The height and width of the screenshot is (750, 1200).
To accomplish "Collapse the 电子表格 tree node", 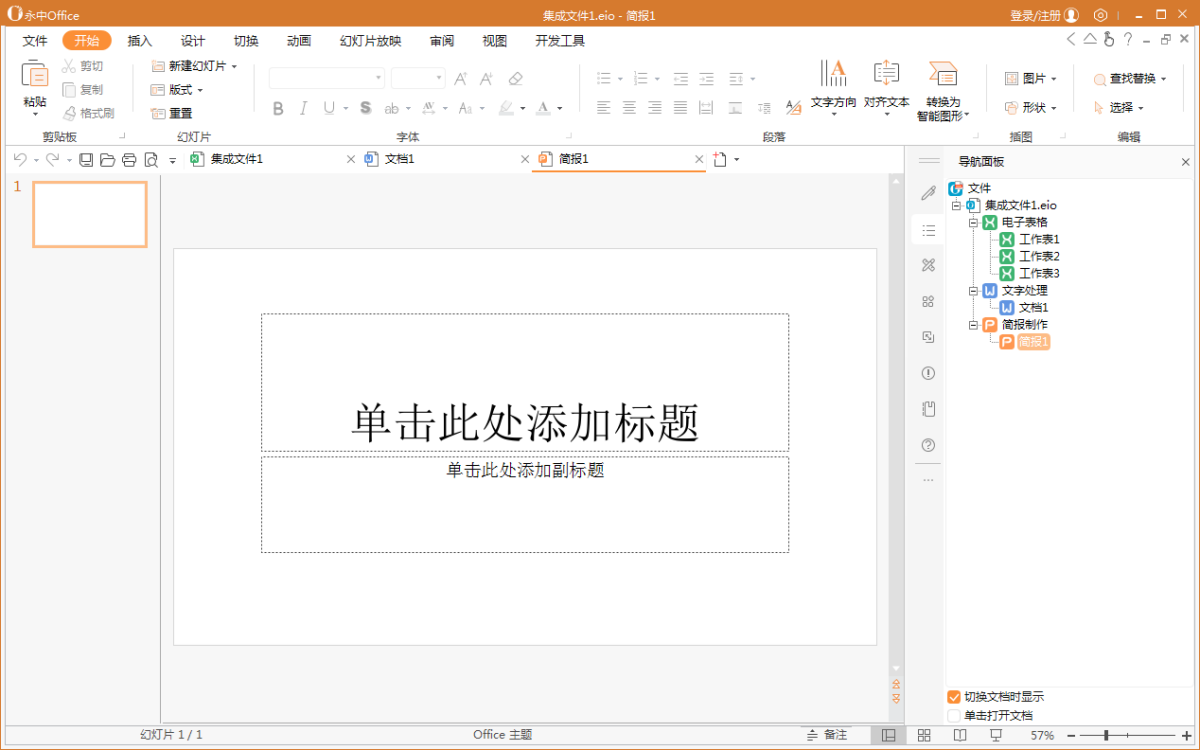I will (973, 222).
